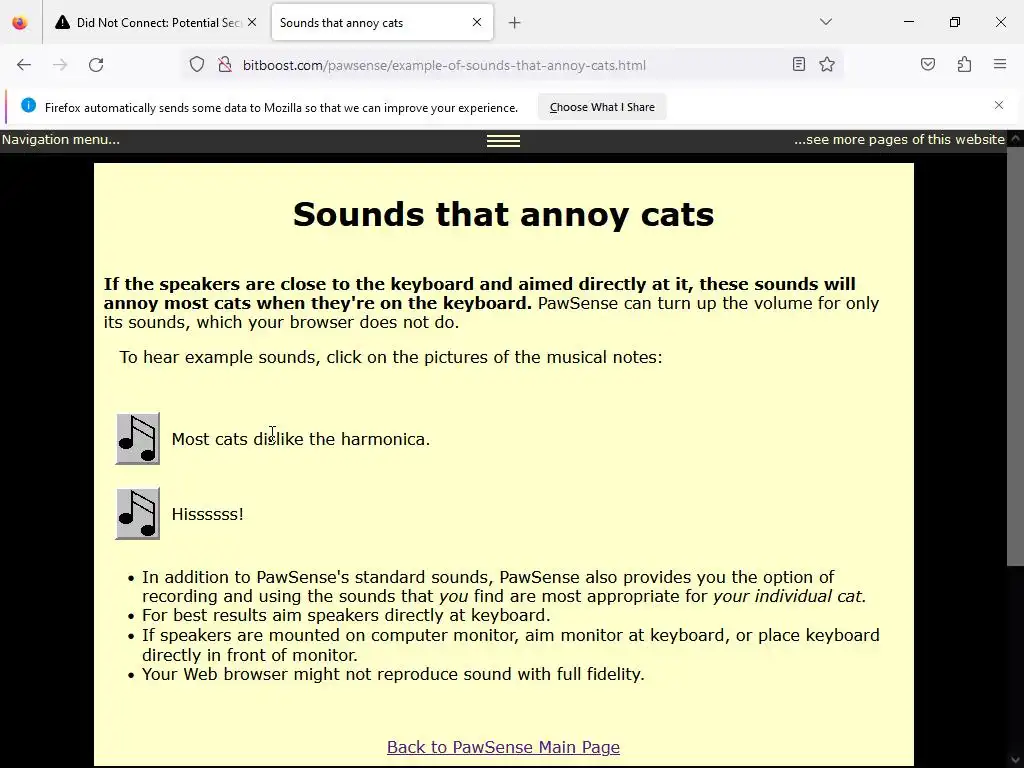This screenshot has height=768, width=1024.
Task: Dismiss the Firefox data notification bar
Action: tap(999, 105)
